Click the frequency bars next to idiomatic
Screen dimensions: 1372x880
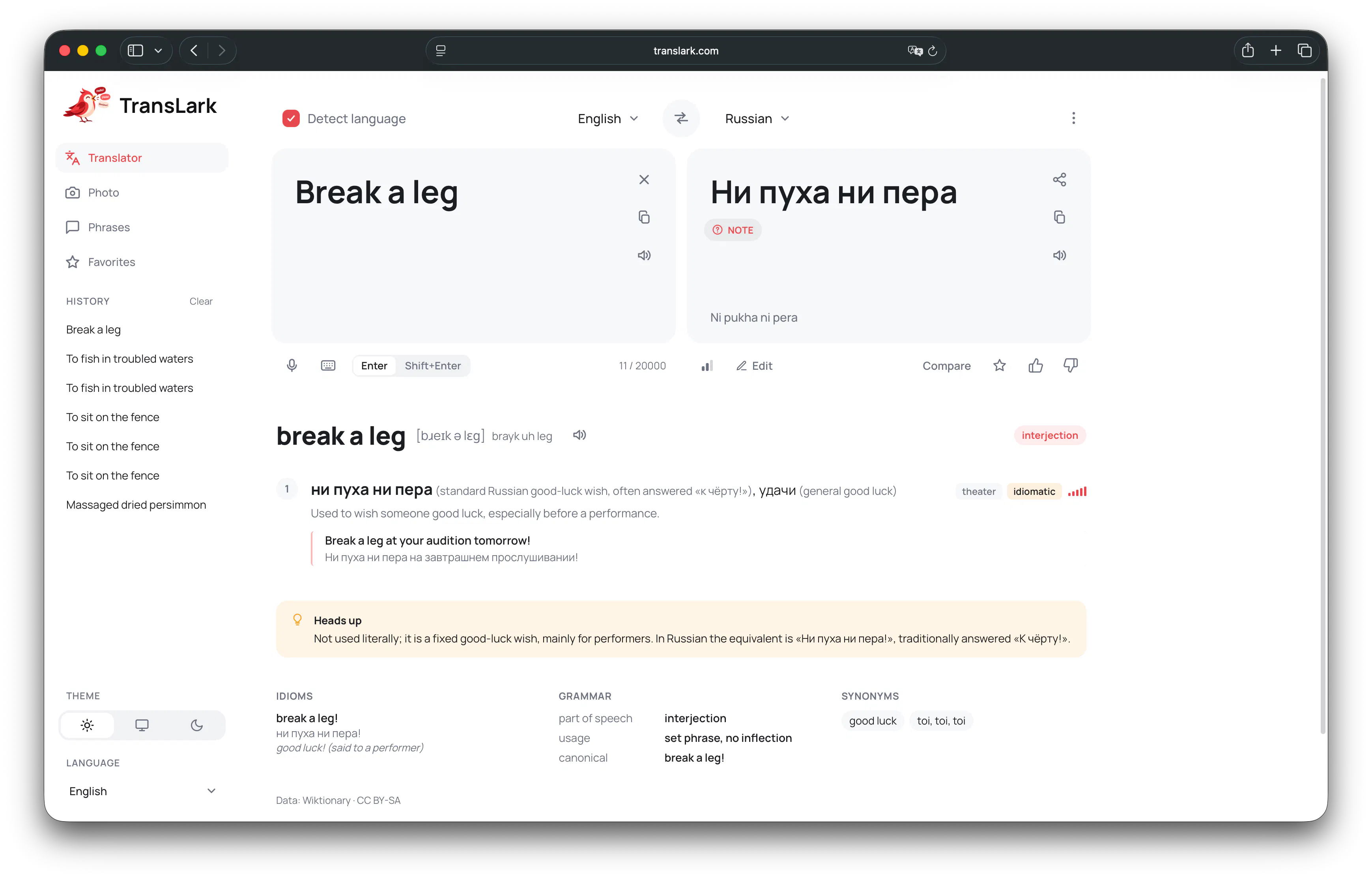[x=1077, y=491]
